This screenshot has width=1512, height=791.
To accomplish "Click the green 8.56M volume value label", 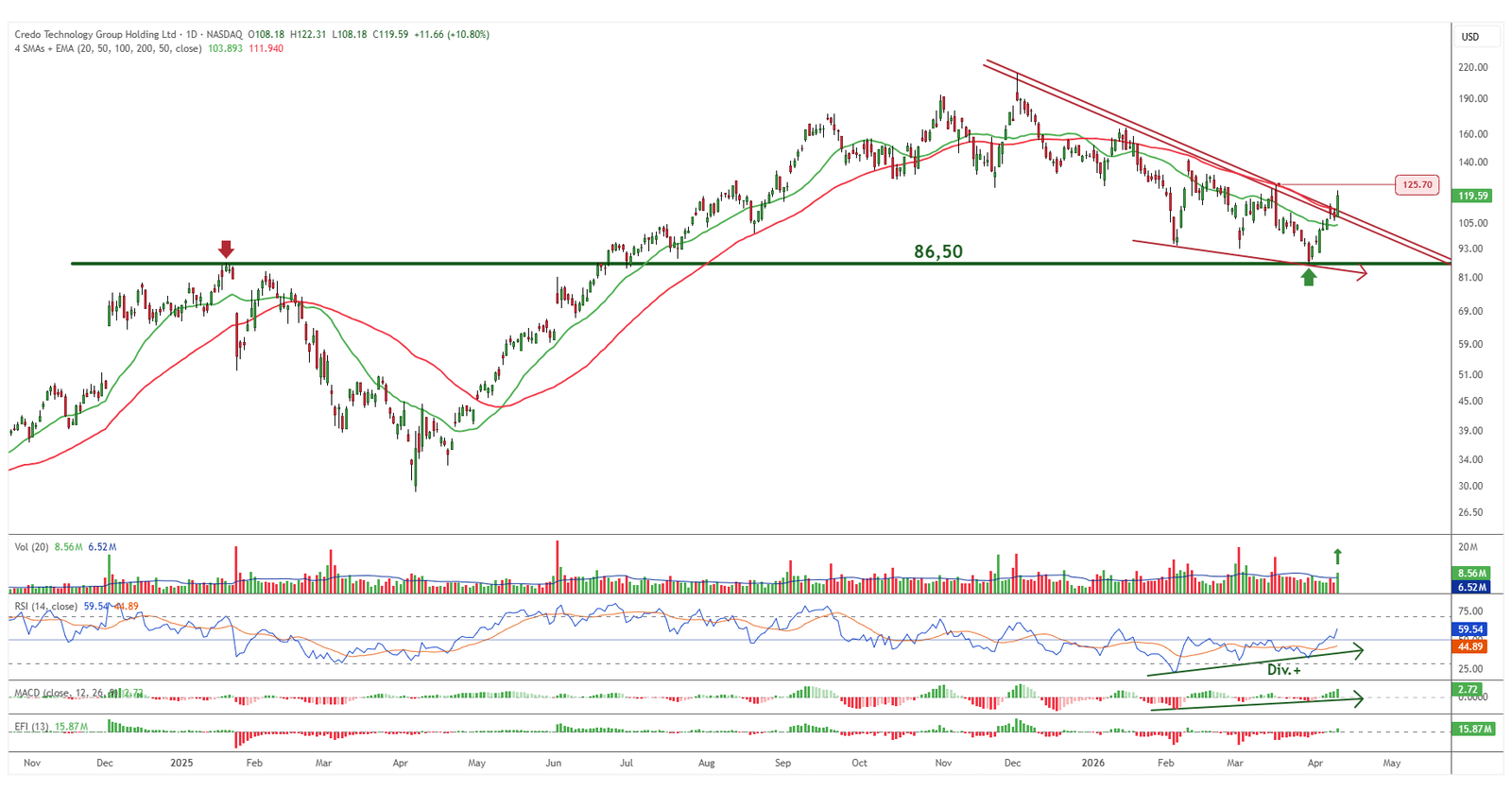I will (x=1472, y=574).
